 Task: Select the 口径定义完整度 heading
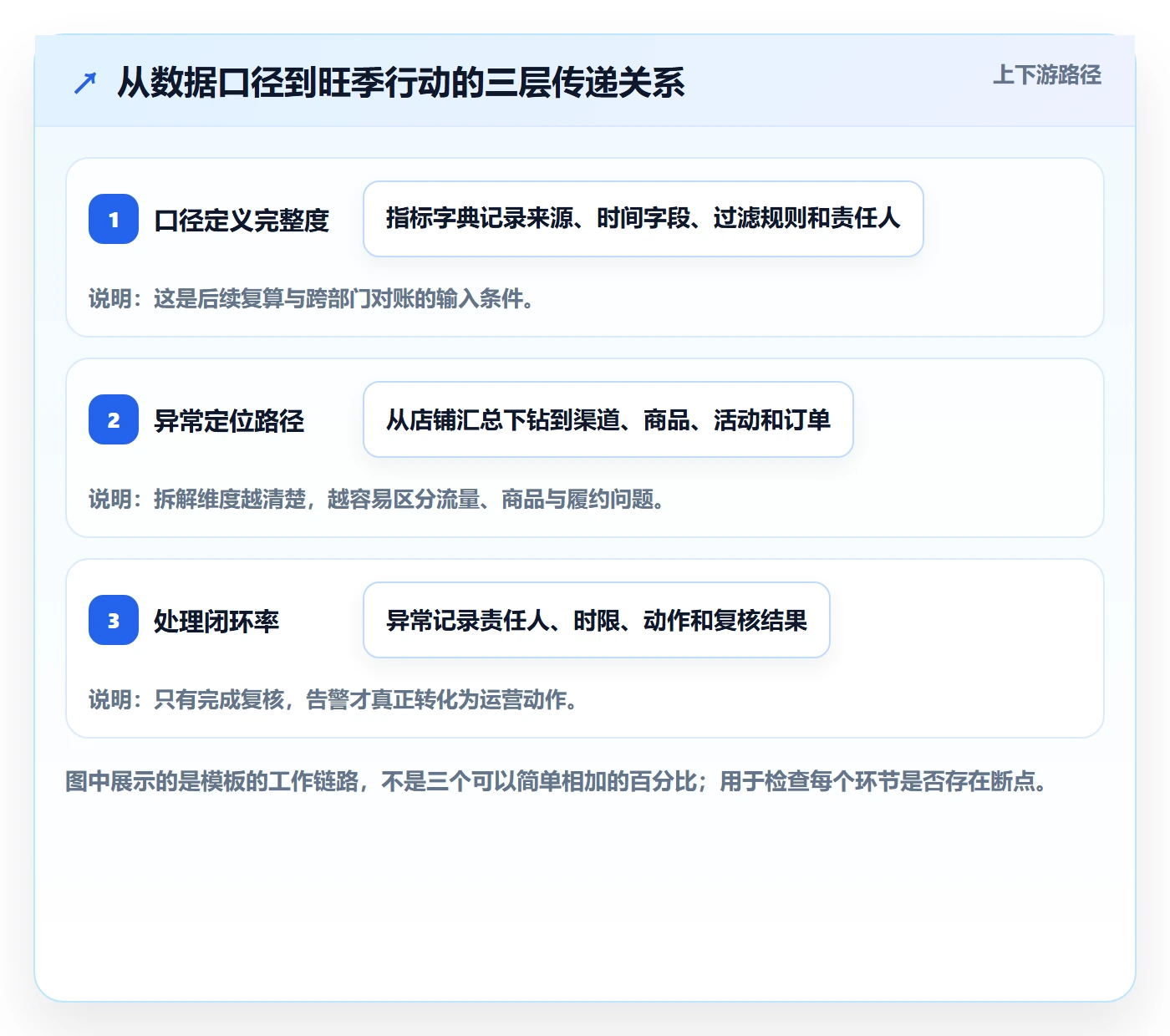[x=242, y=220]
